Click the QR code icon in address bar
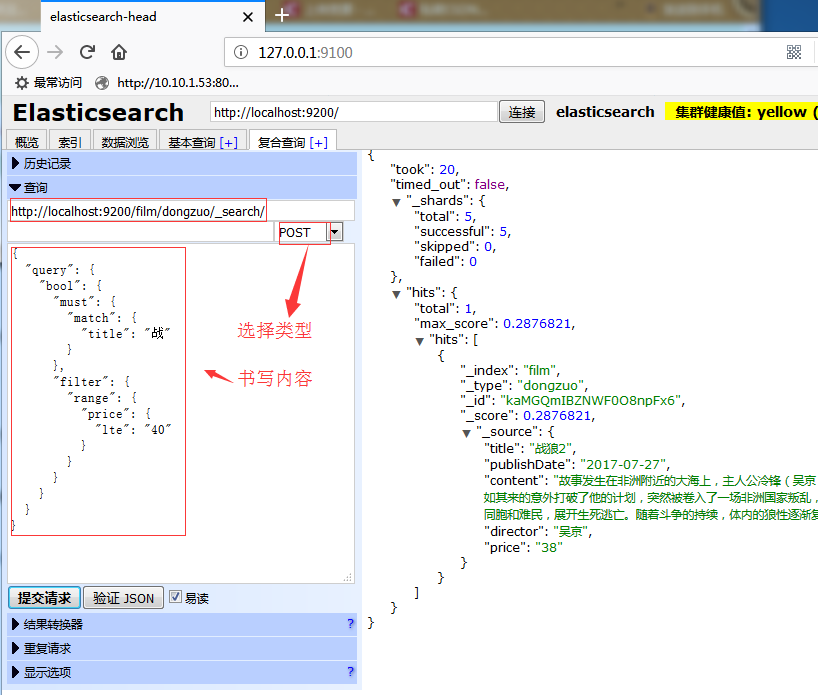The width and height of the screenshot is (818, 695). point(793,52)
